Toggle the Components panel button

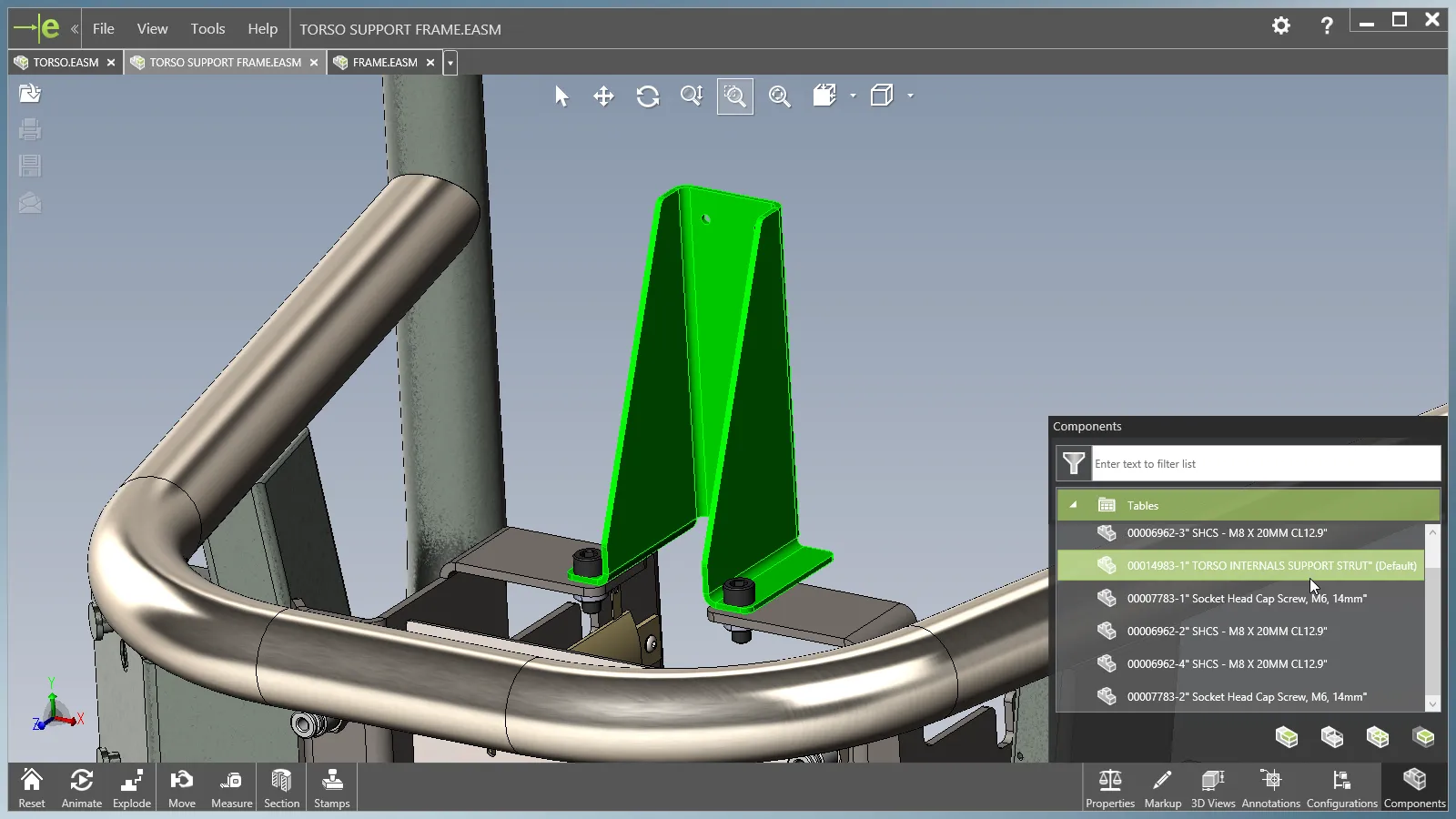(x=1414, y=788)
